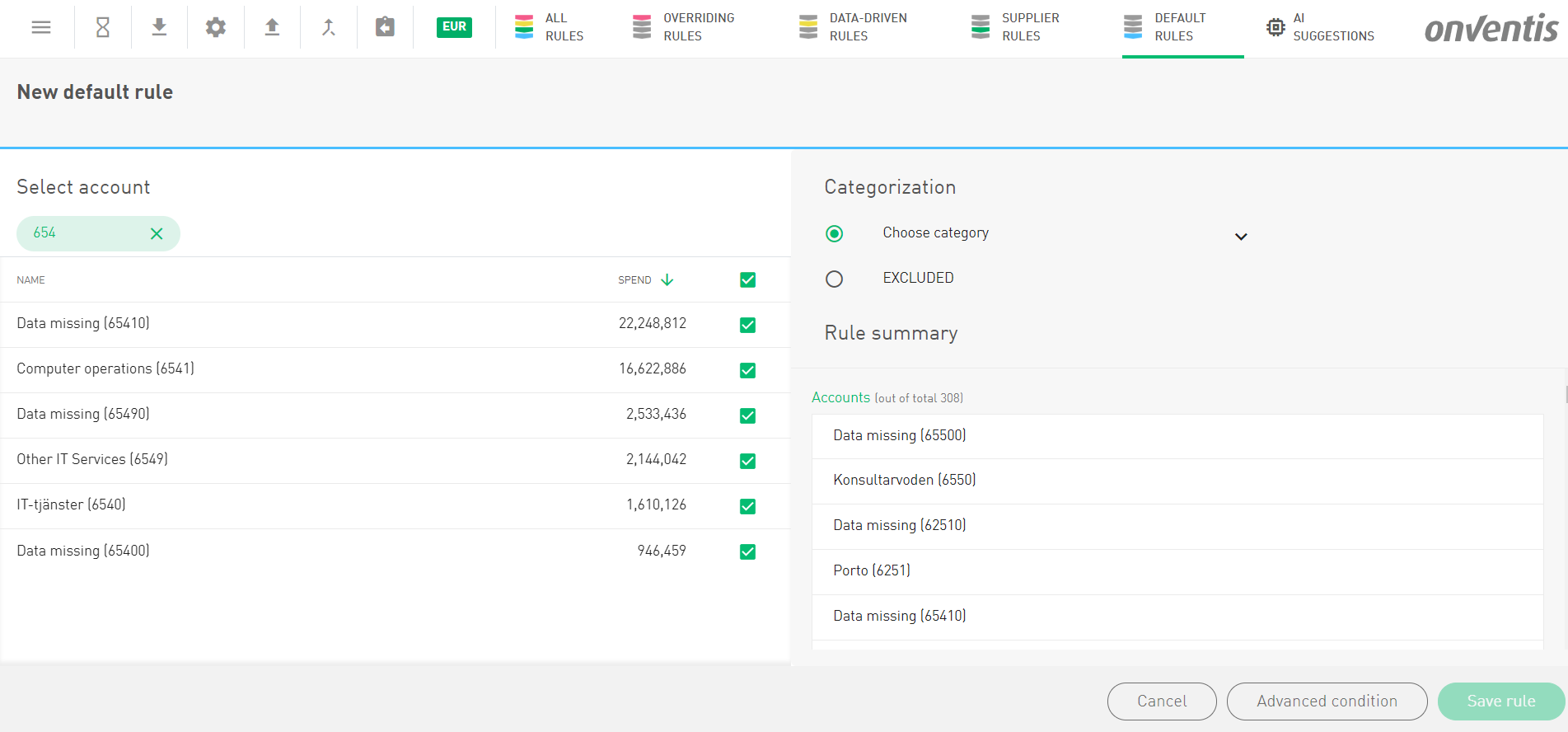This screenshot has width=1568, height=732.
Task: Uncheck the Computer operations (6541) checkbox
Action: coord(747,370)
